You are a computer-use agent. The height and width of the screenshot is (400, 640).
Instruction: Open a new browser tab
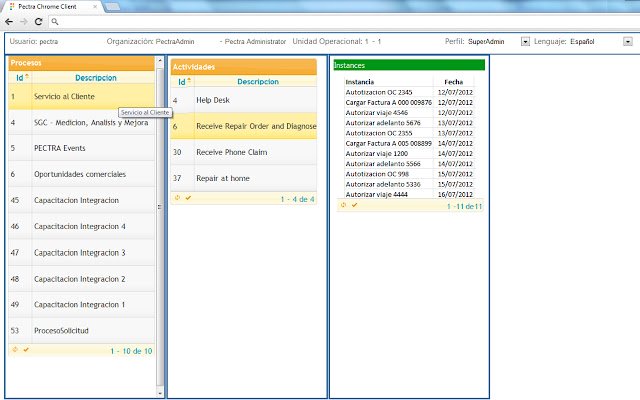113,6
